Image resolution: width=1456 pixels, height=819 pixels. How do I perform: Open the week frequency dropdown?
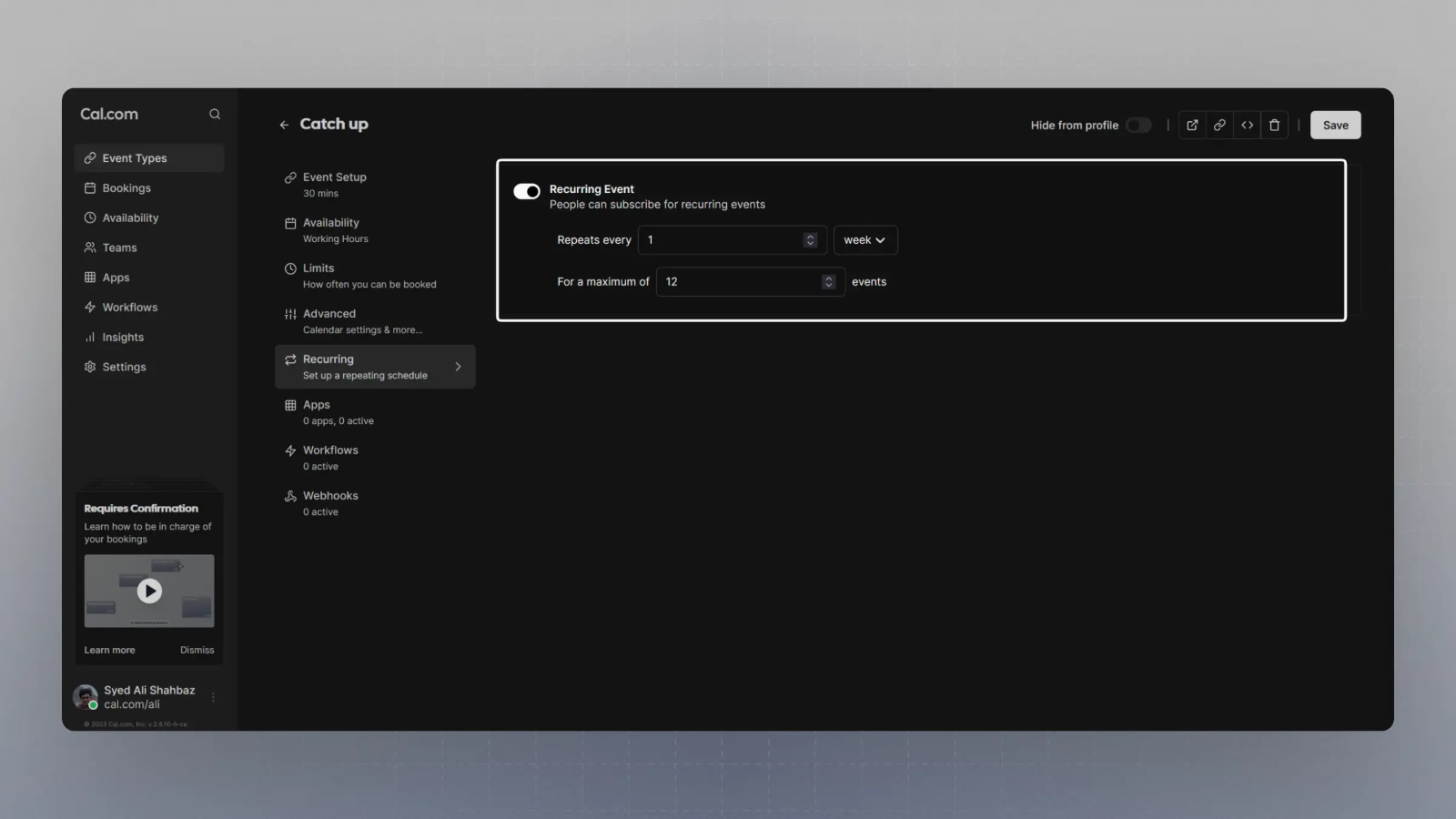[x=864, y=240]
